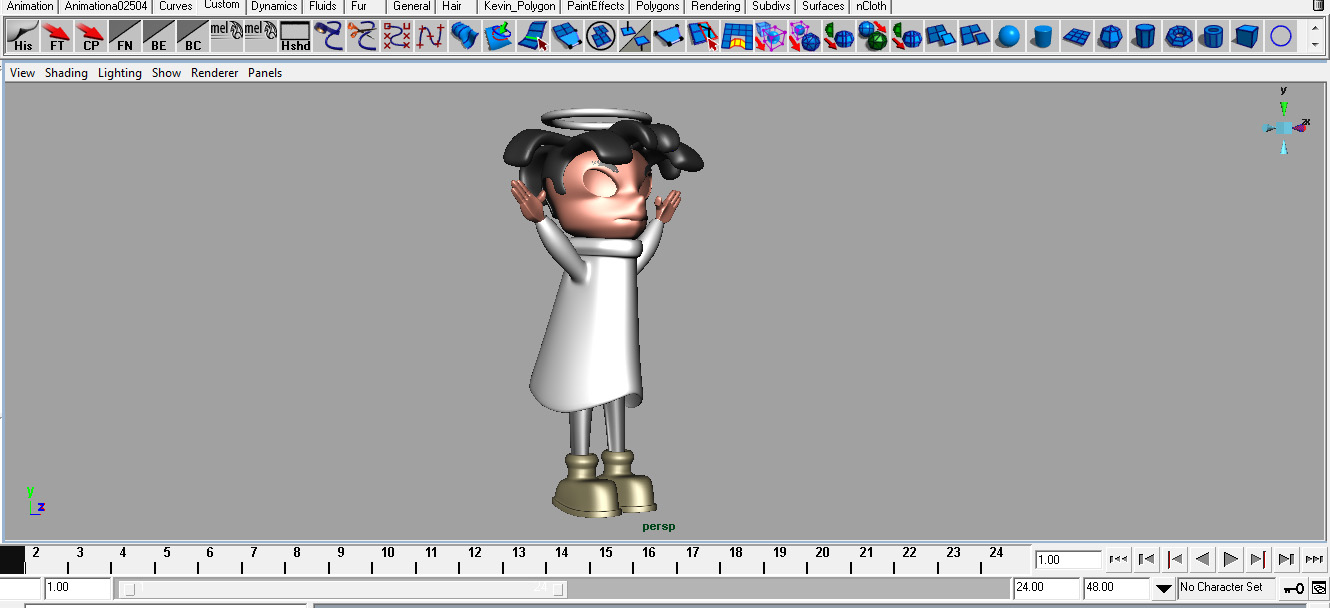
Task: Click the Hshd shelf button
Action: click(x=295, y=37)
